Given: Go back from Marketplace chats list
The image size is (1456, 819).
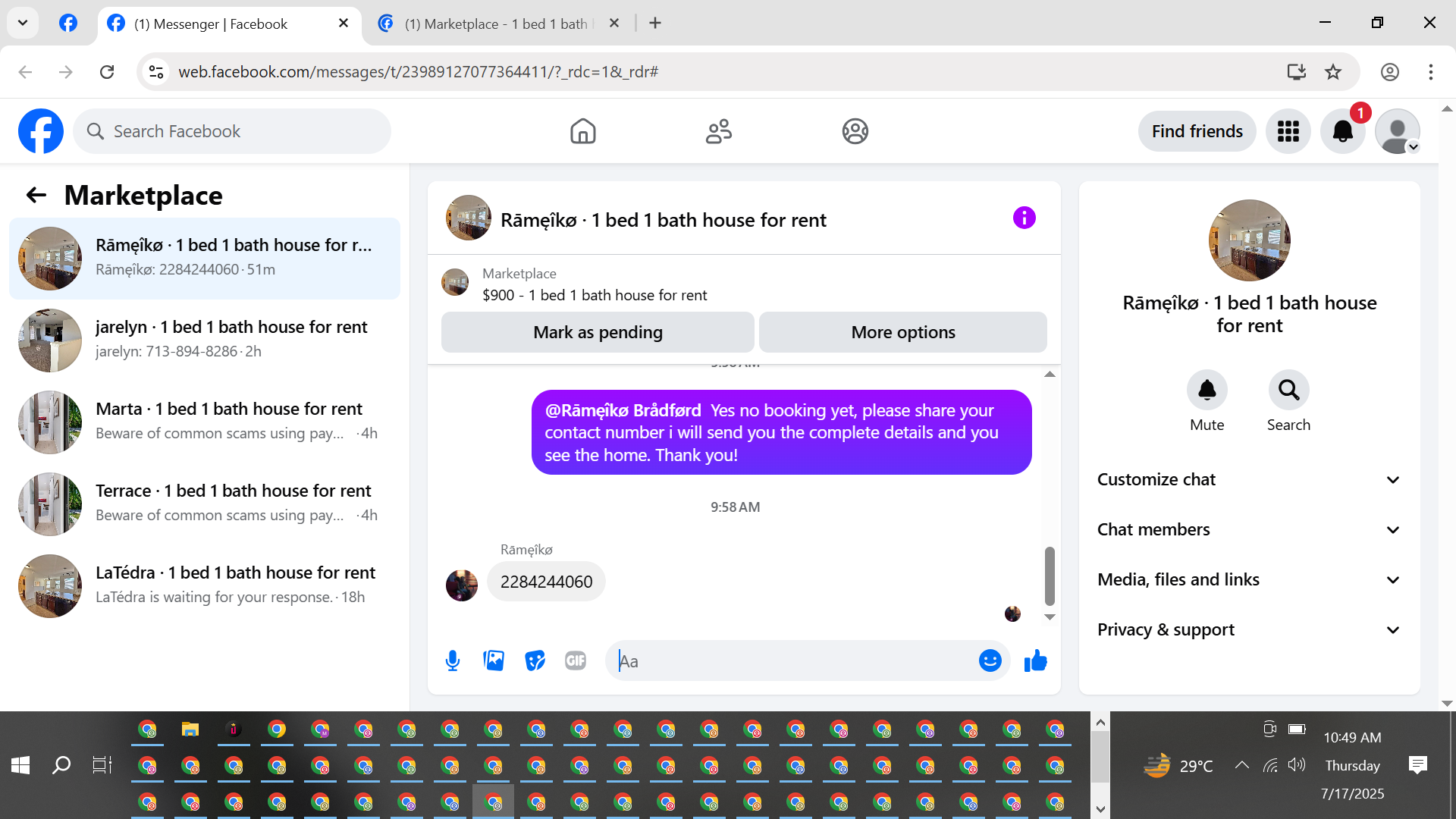Looking at the screenshot, I should tap(36, 195).
